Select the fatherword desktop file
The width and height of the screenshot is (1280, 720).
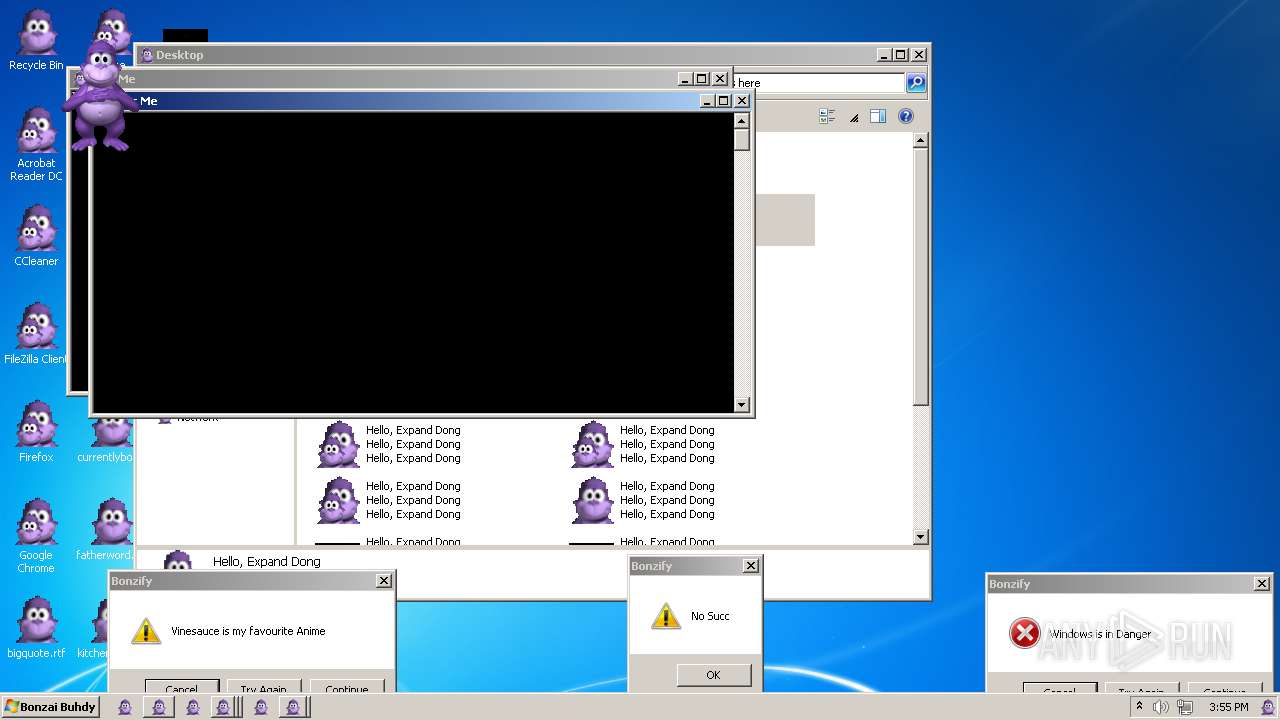(106, 530)
